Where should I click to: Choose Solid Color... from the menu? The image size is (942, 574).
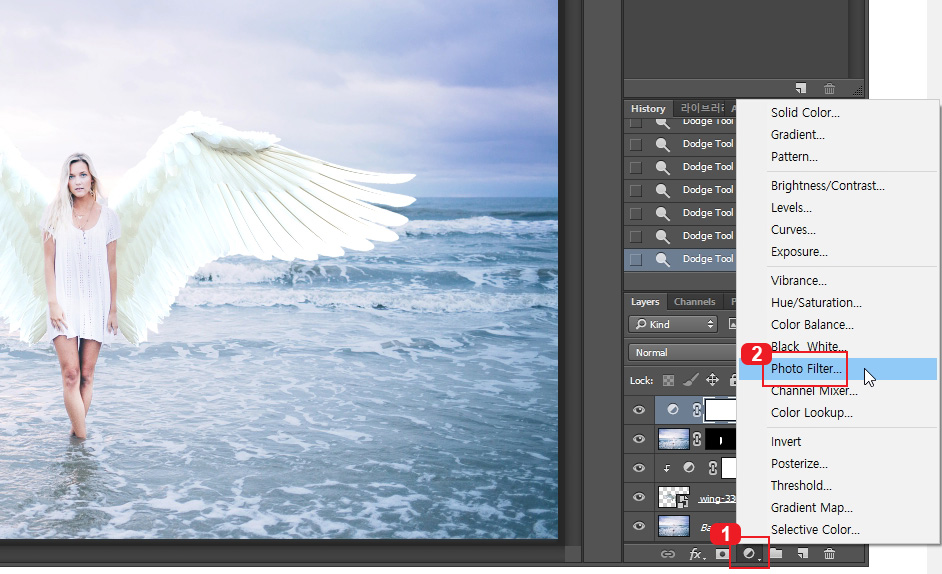pyautogui.click(x=805, y=112)
